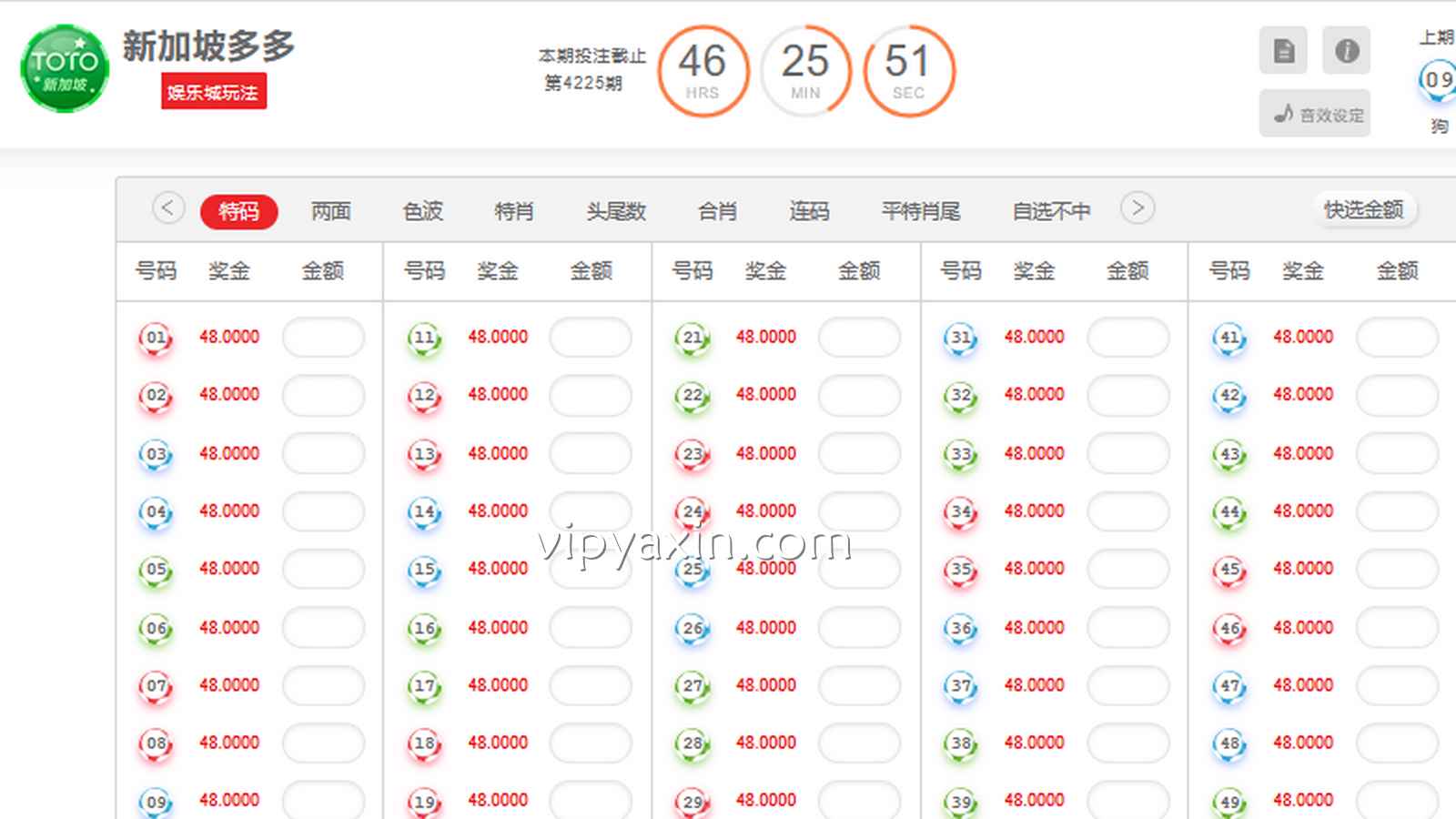This screenshot has height=819, width=1456.
Task: Select green ball number 44
Action: click(1229, 512)
